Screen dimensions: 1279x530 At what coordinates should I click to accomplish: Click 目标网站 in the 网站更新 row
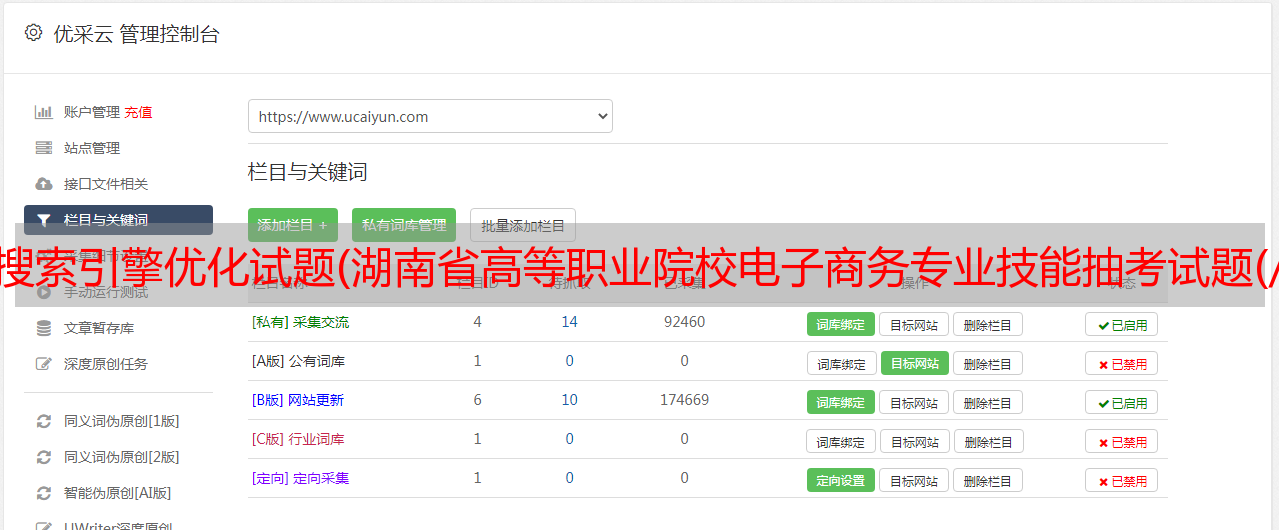914,402
